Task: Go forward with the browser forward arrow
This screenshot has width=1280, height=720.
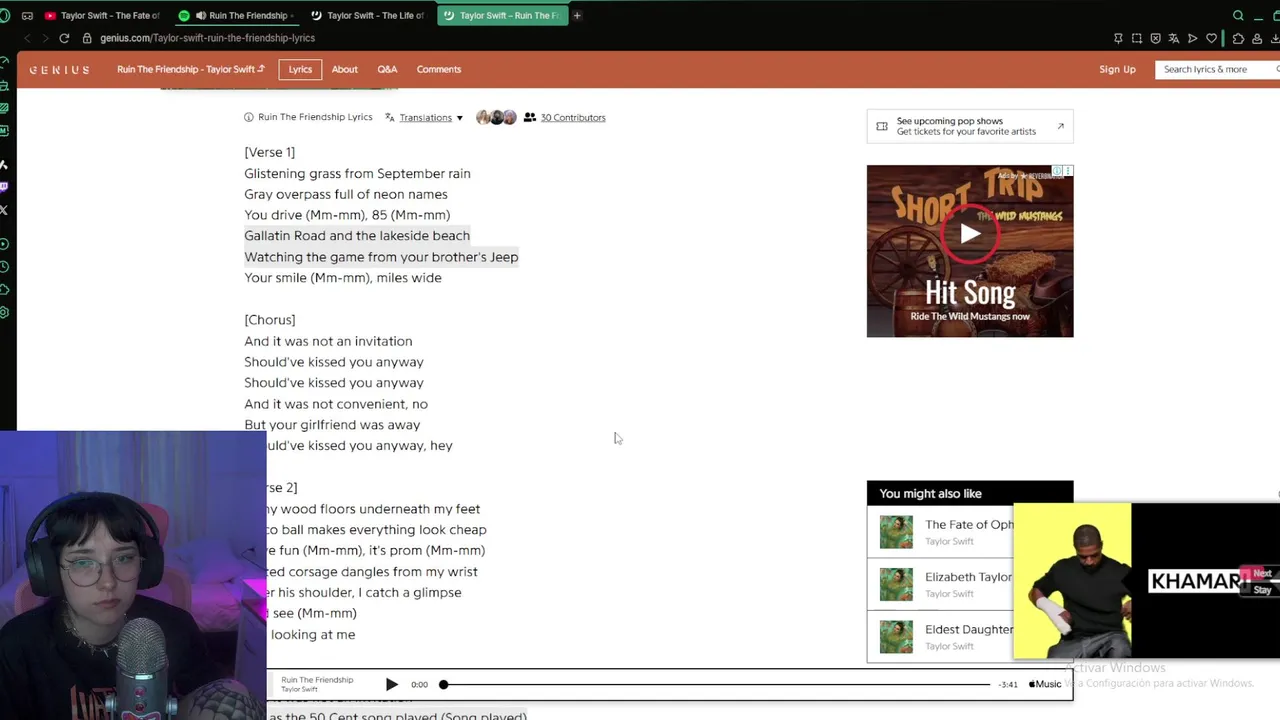Action: click(x=45, y=38)
